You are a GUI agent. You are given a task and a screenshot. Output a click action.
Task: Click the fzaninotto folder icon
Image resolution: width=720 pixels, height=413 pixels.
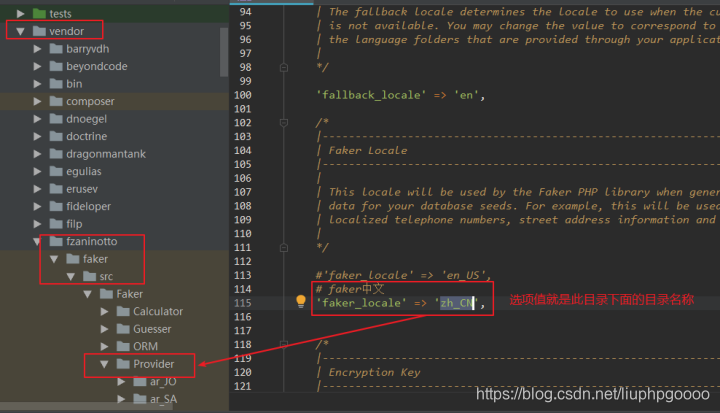pos(56,241)
